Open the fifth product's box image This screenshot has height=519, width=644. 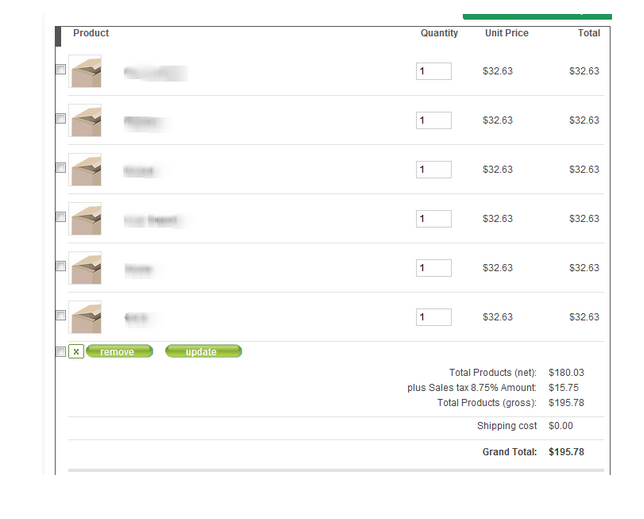[x=85, y=268]
